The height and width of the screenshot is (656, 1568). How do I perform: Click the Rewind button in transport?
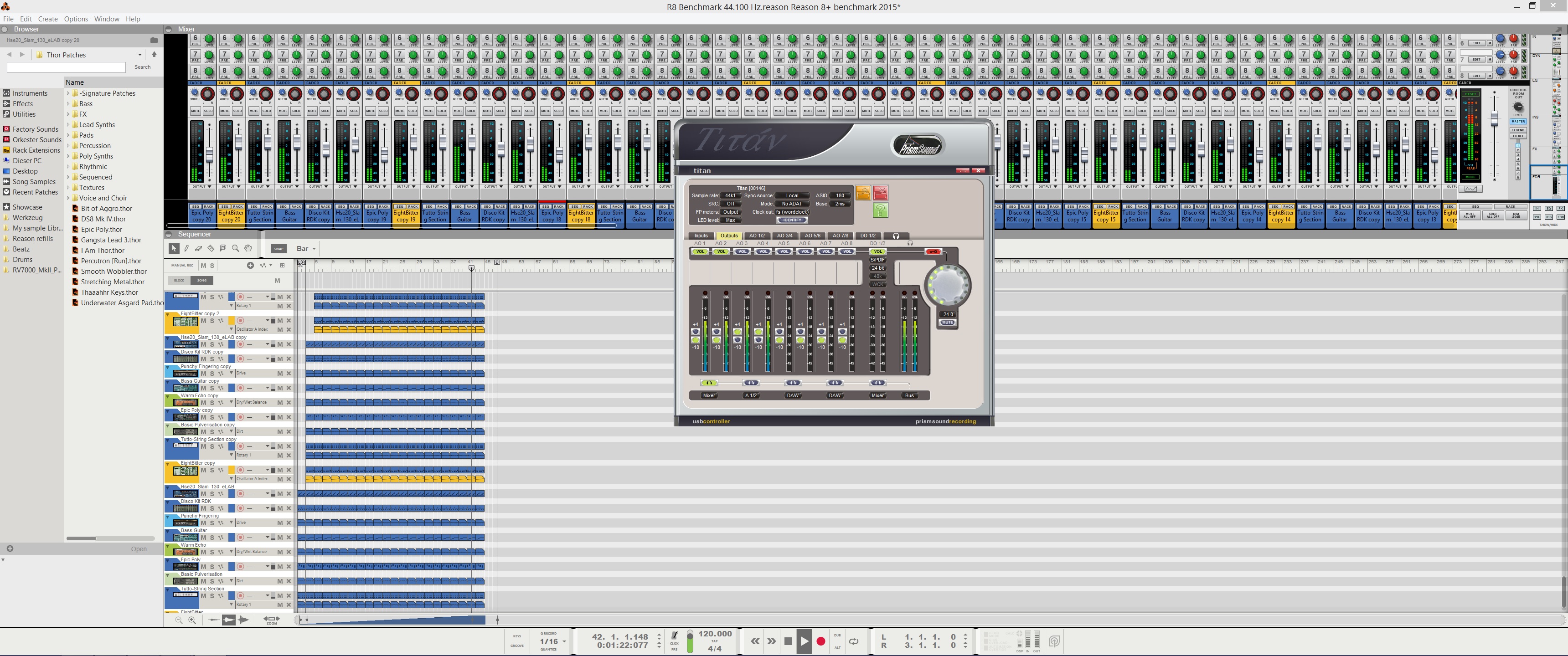pyautogui.click(x=755, y=641)
